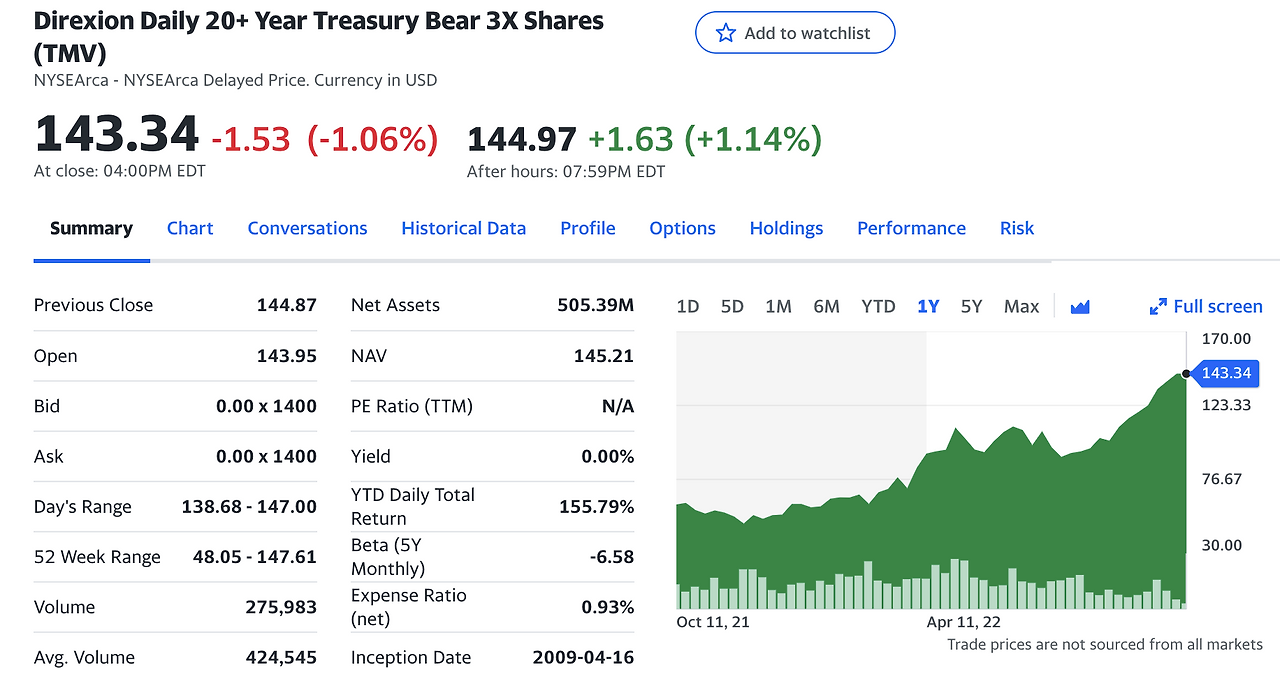The width and height of the screenshot is (1280, 688).
Task: Click the 143.34 price marker on chart
Action: click(x=1226, y=373)
